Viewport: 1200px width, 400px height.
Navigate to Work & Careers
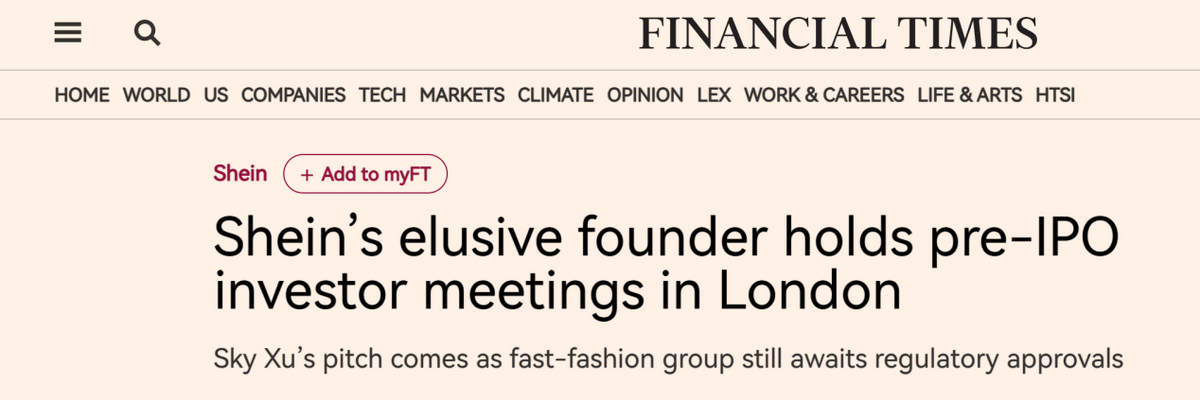click(x=824, y=95)
